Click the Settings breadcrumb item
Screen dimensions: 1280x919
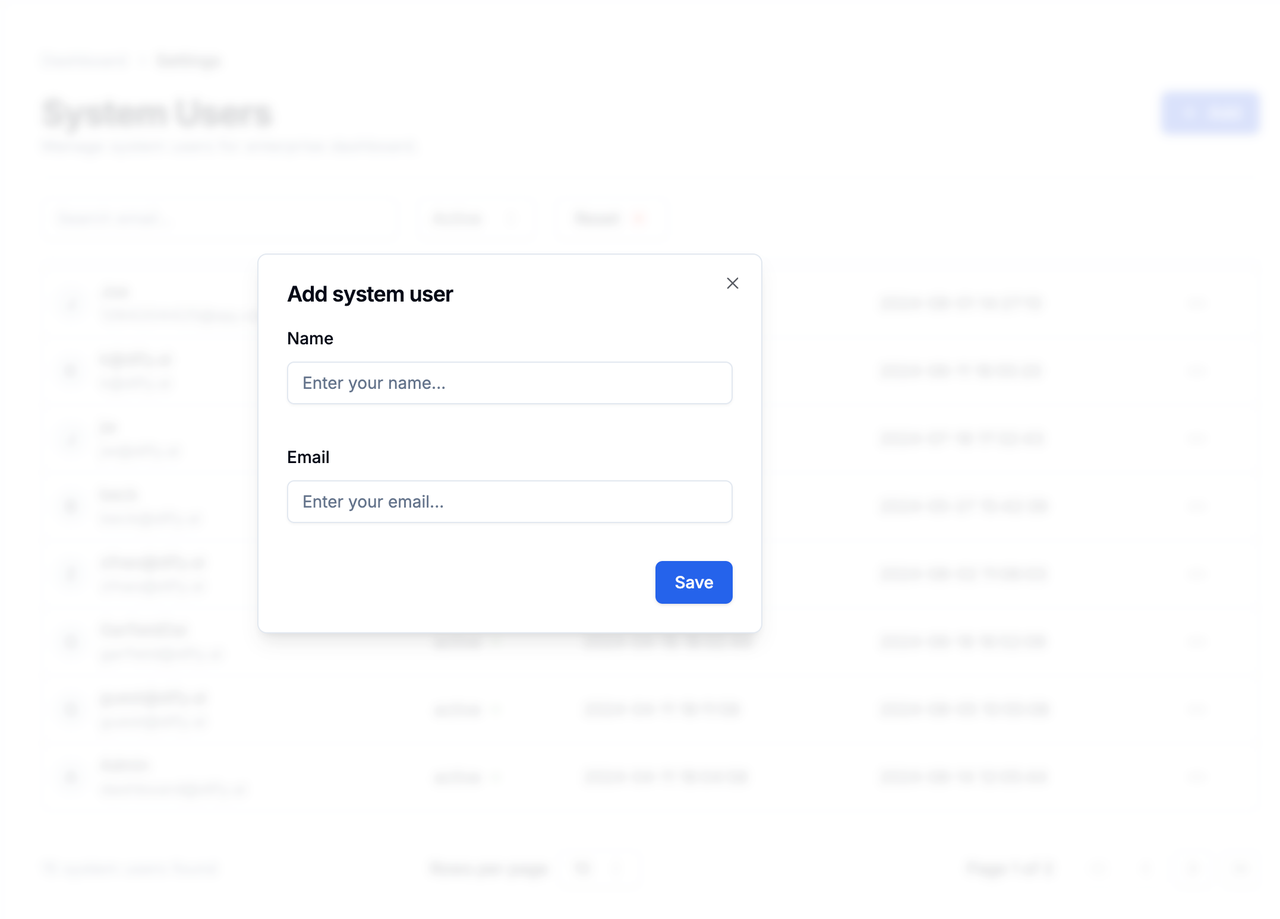(x=188, y=61)
